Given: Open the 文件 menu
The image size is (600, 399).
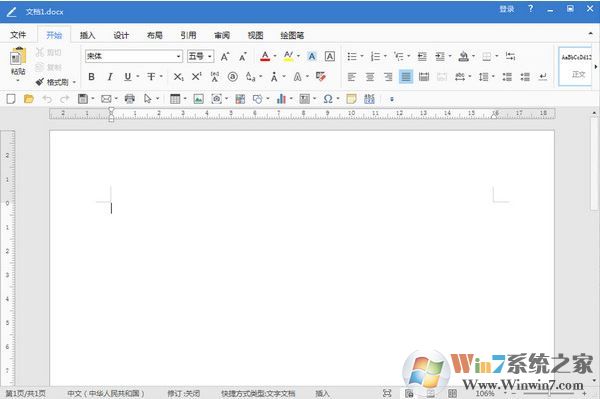Looking at the screenshot, I should 18,35.
